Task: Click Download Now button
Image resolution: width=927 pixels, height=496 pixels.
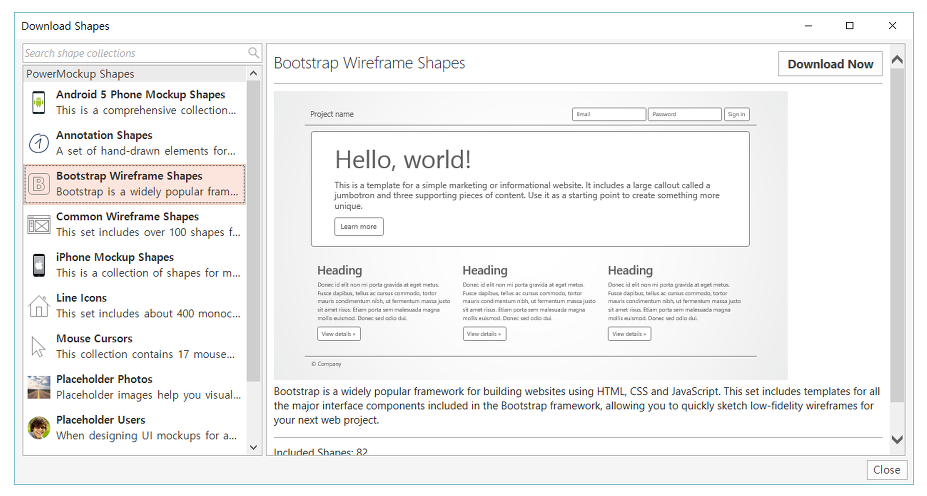Action: coord(830,64)
